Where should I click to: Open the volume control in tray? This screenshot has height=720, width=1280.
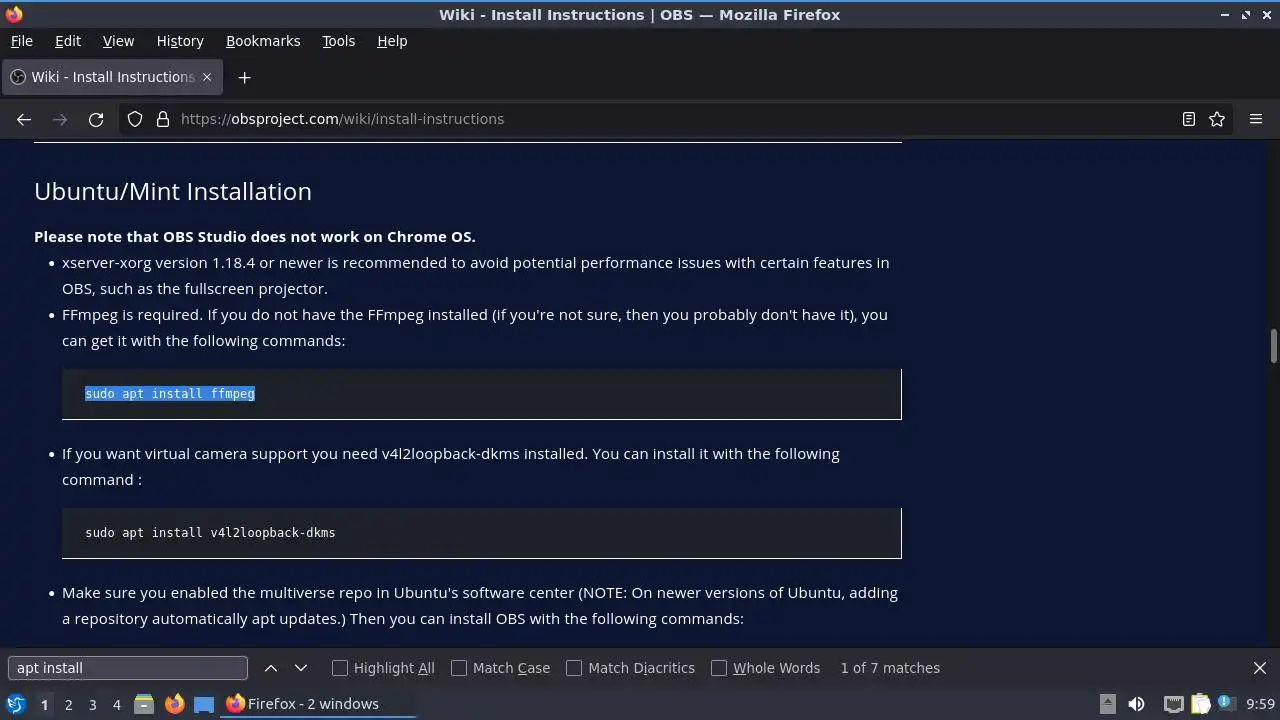click(x=1136, y=704)
